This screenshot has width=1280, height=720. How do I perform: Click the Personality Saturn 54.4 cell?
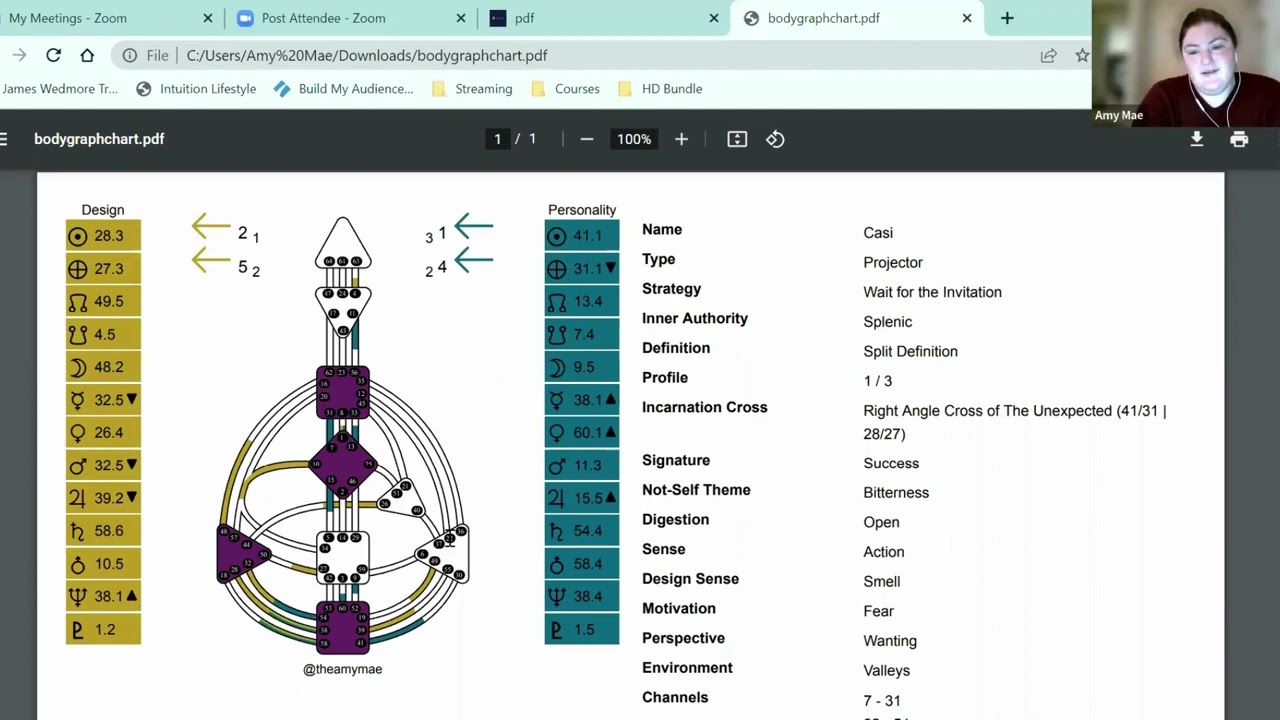[582, 531]
